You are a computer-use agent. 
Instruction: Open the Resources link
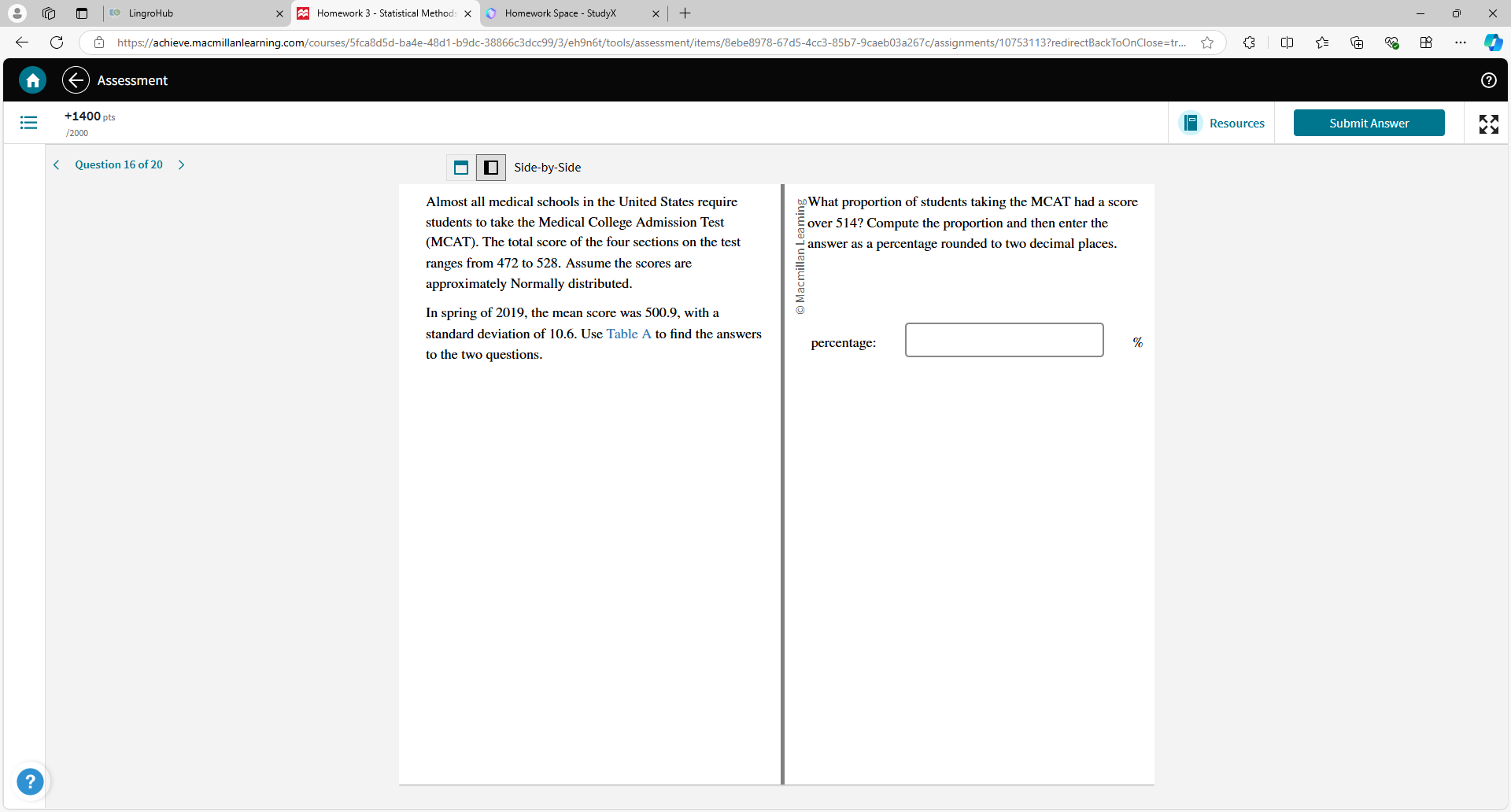pos(1236,124)
